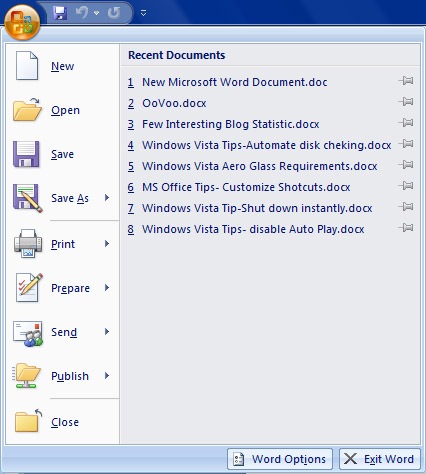Toggle the pin next to OoVoo.docx
Screen dimensions: 426x474
(x=406, y=102)
